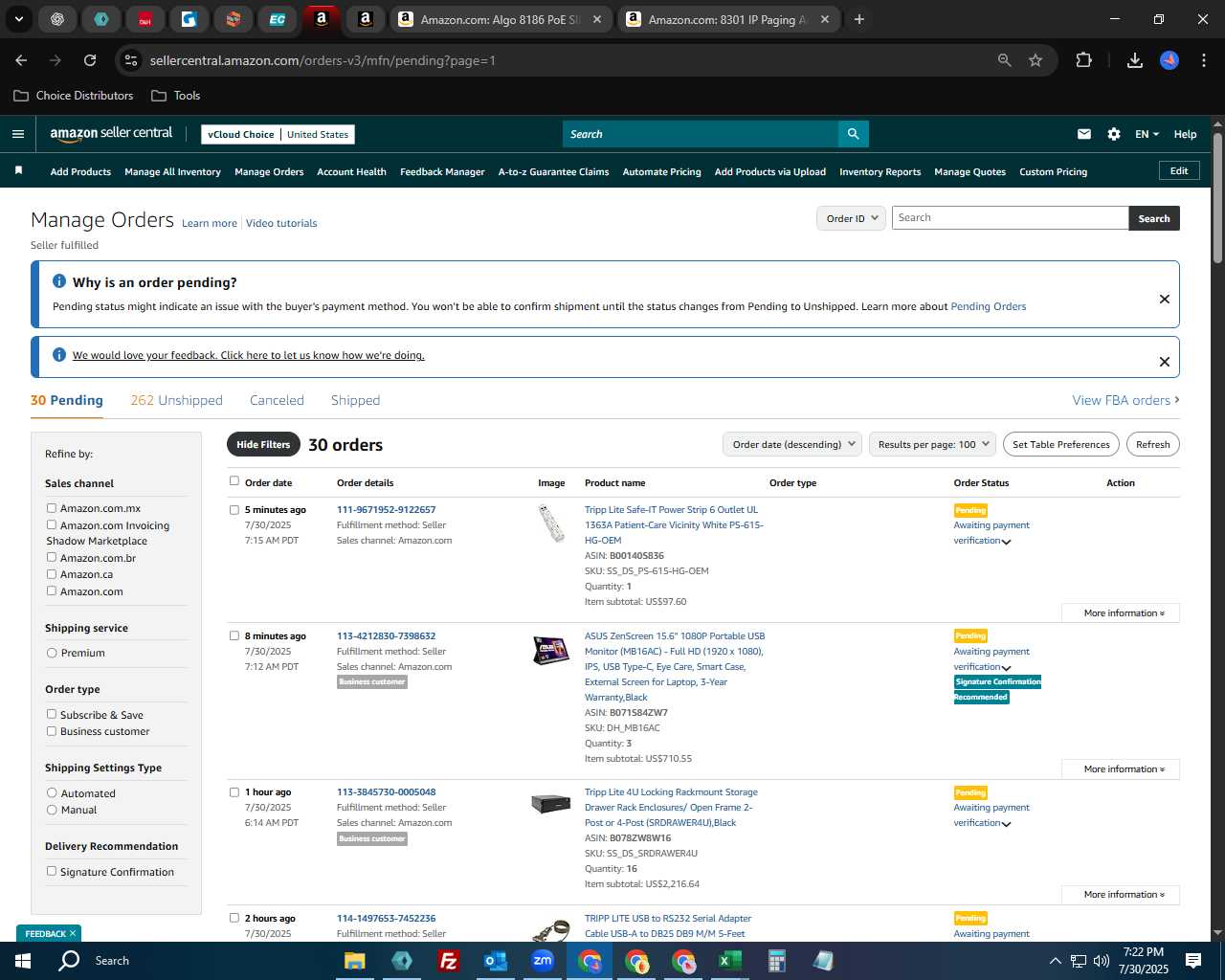Image resolution: width=1225 pixels, height=980 pixels.
Task: Switch to the 262 Unshipped tab
Action: (x=176, y=400)
